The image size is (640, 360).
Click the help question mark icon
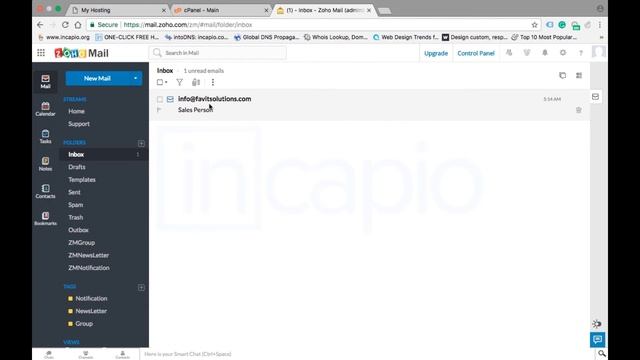pyautogui.click(x=580, y=53)
